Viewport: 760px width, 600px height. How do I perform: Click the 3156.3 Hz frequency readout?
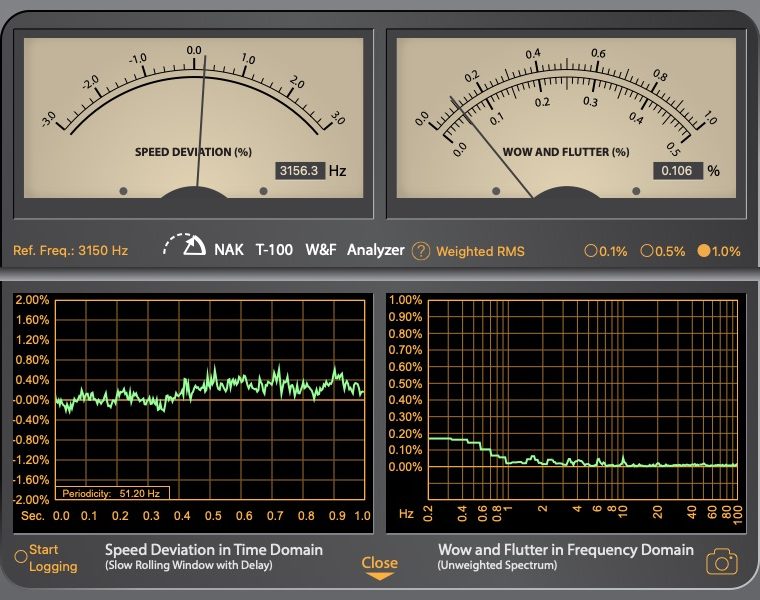click(299, 171)
